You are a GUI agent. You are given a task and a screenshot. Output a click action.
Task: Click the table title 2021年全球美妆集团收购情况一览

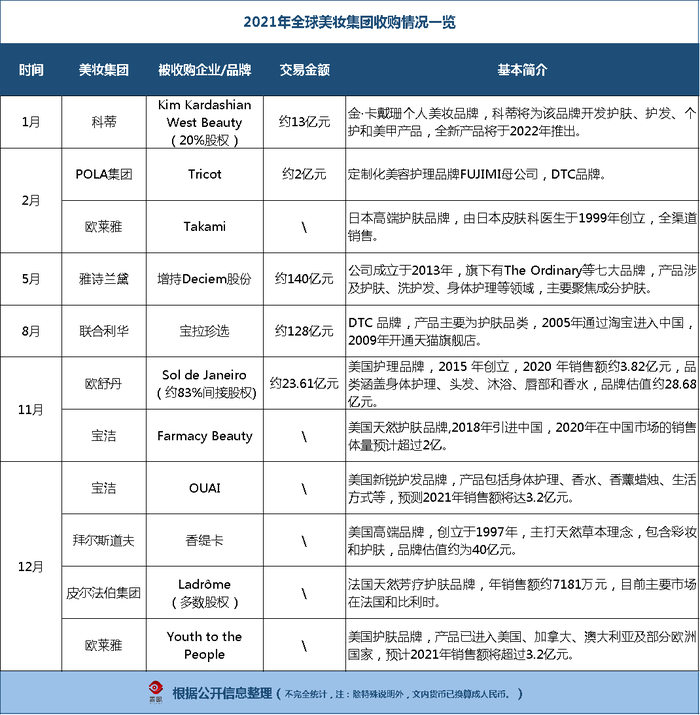click(349, 22)
